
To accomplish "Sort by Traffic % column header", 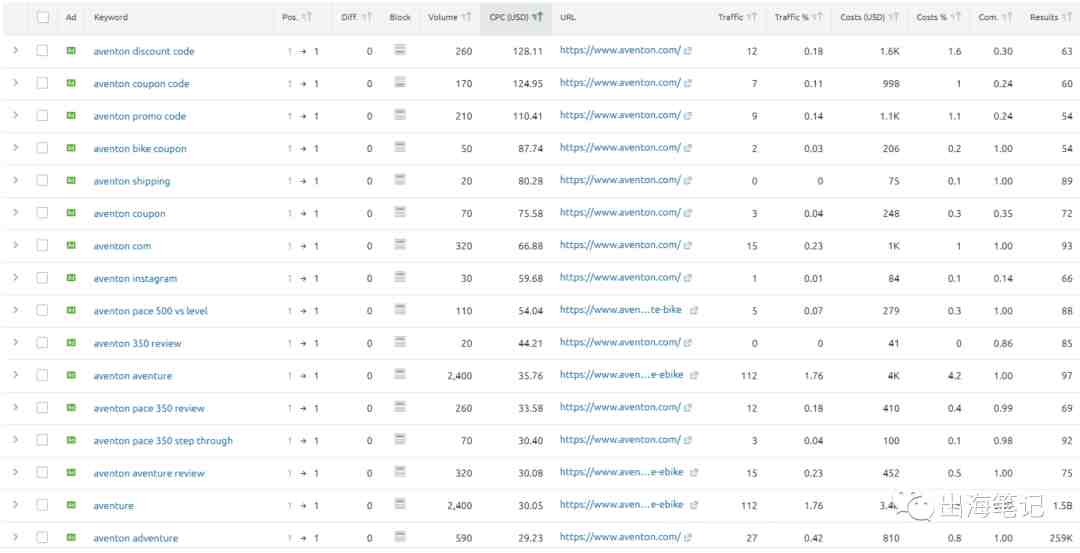I will (798, 17).
